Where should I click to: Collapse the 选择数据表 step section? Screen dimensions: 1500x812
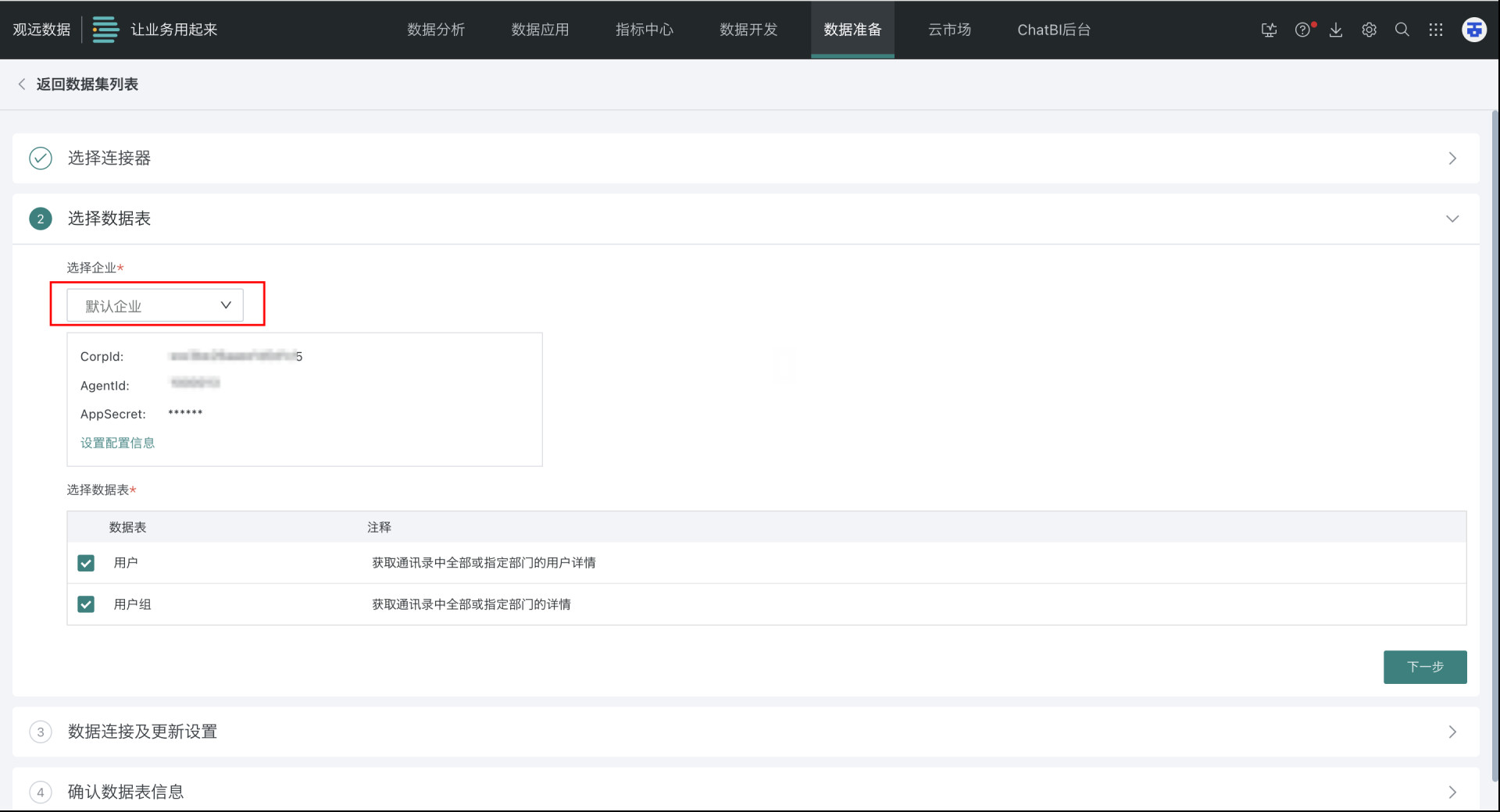click(1452, 219)
